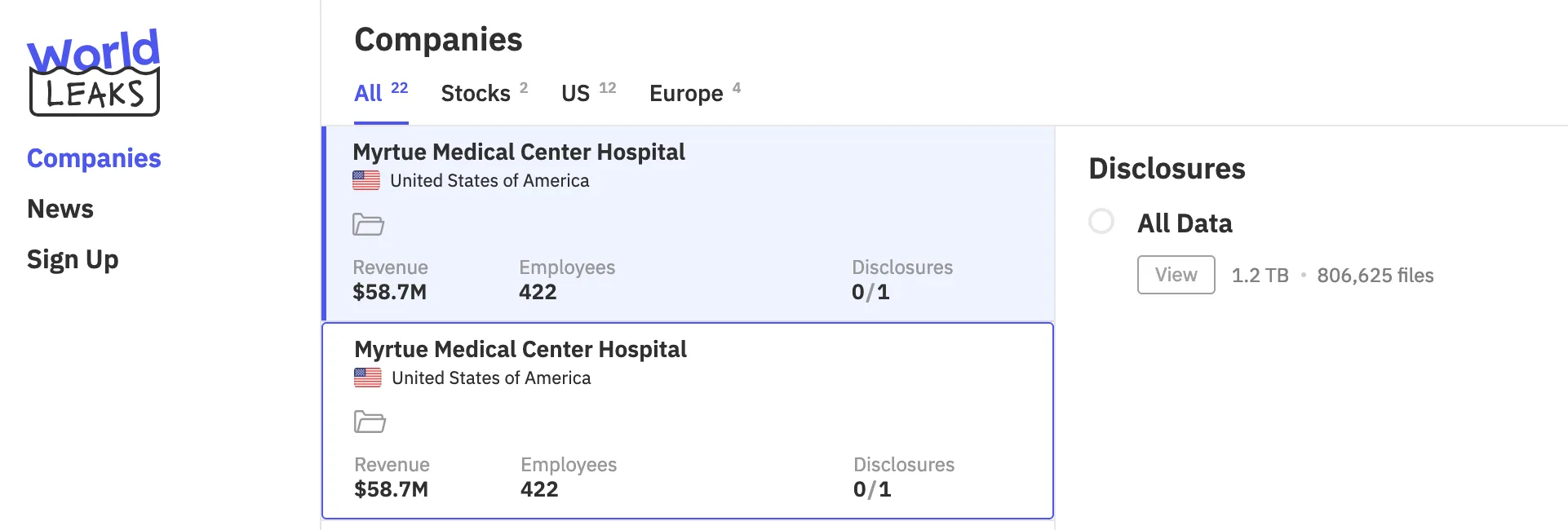
Task: Open folder icon in second Myrtue card
Action: point(370,422)
